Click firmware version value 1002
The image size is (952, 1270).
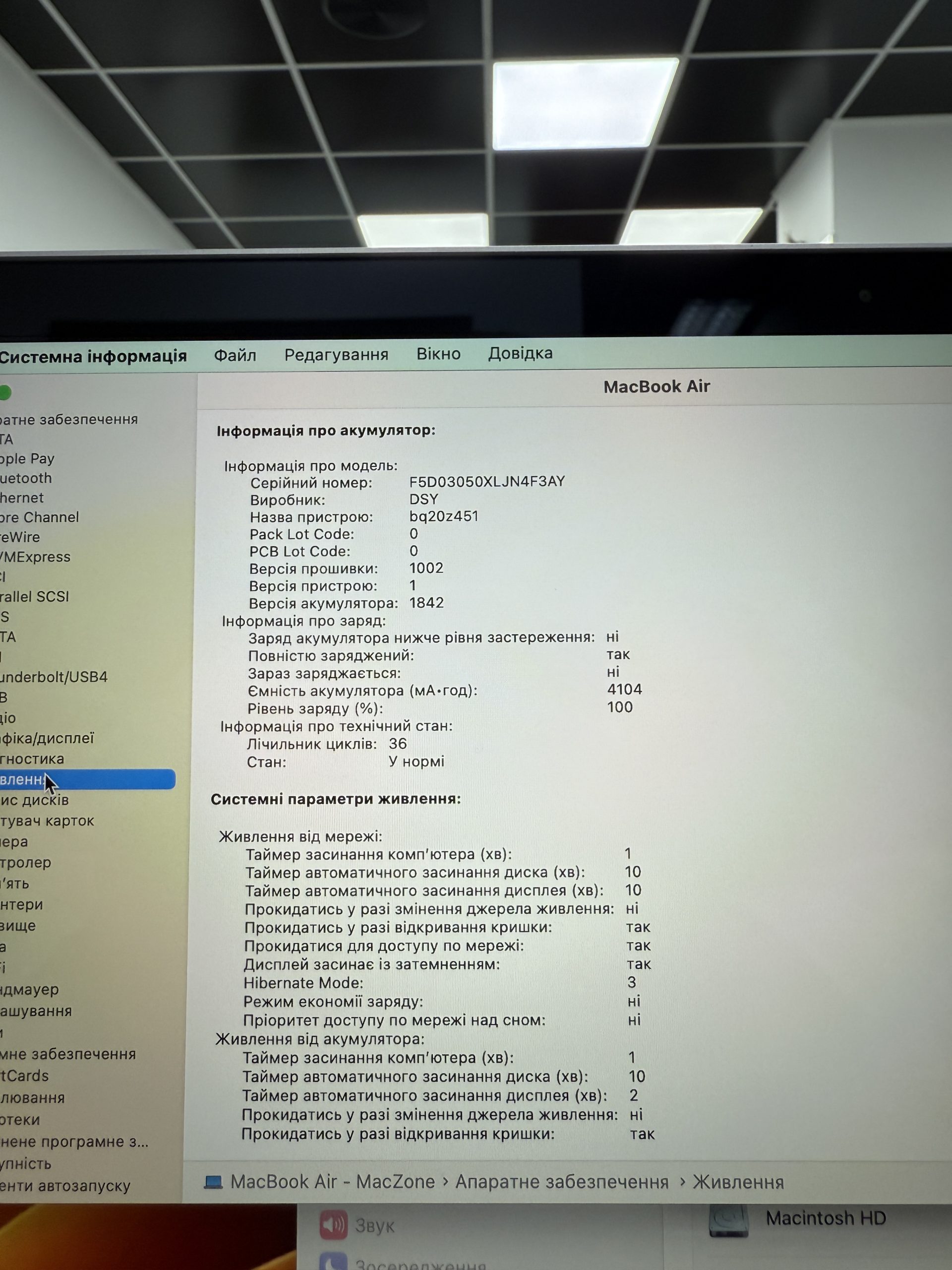[426, 568]
